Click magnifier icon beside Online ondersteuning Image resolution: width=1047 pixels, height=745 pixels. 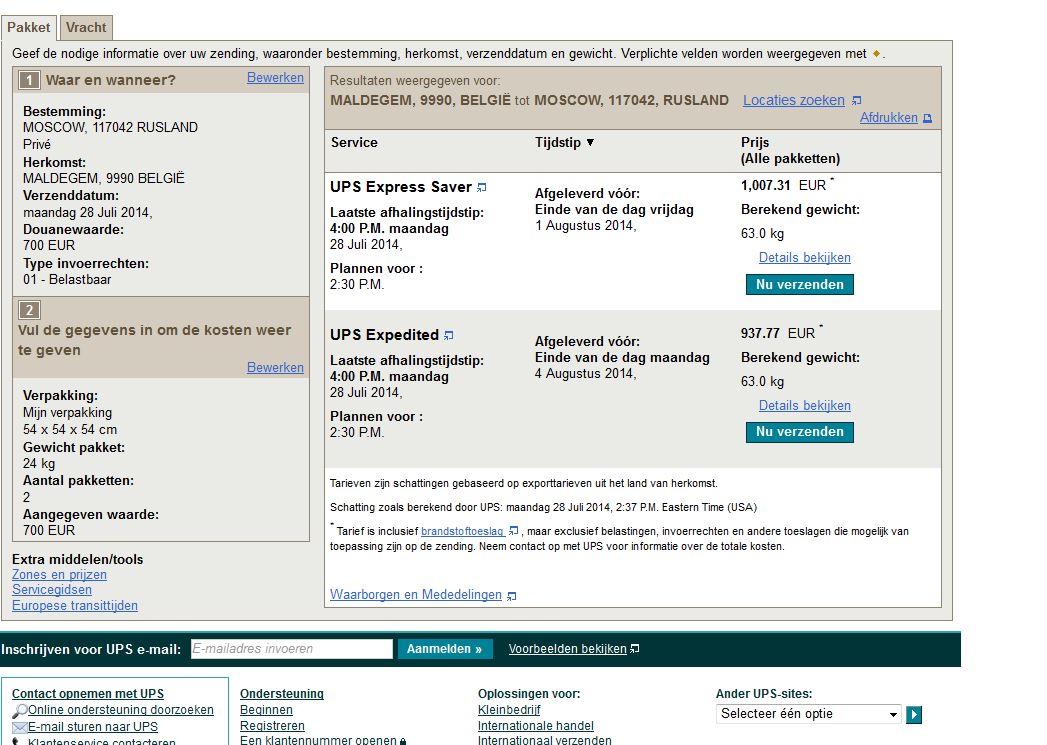(x=19, y=711)
